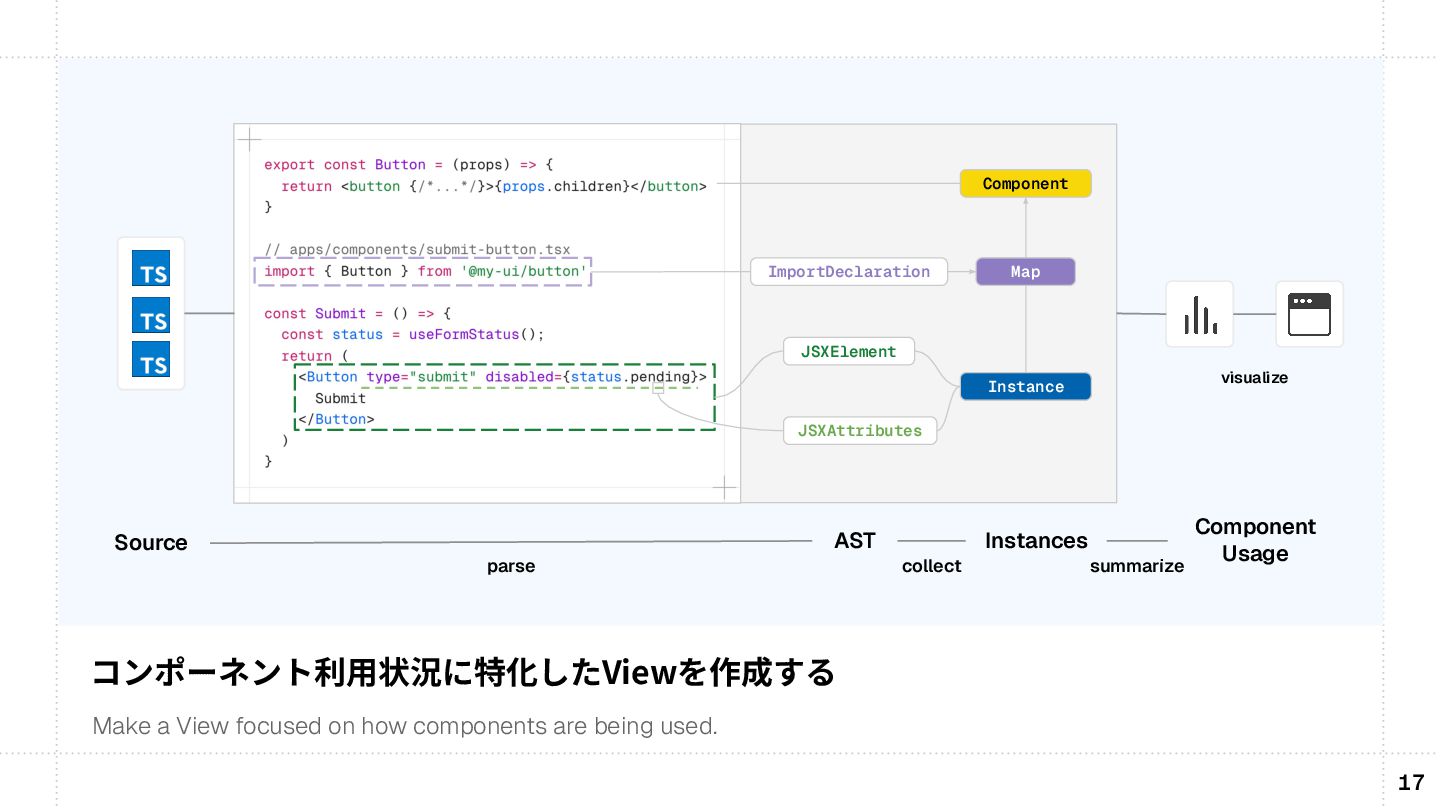This screenshot has width=1440, height=810.
Task: Select the blue Instance node
Action: pos(1025,387)
